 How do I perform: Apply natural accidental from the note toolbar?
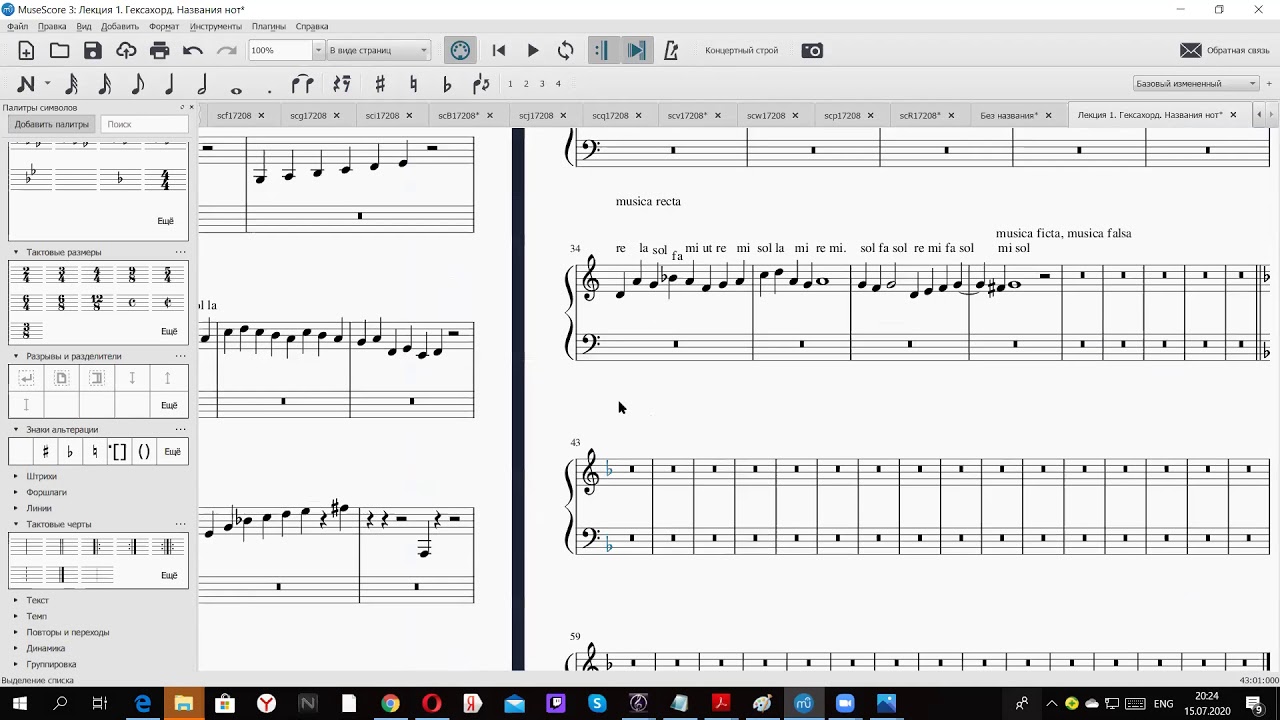click(x=413, y=84)
